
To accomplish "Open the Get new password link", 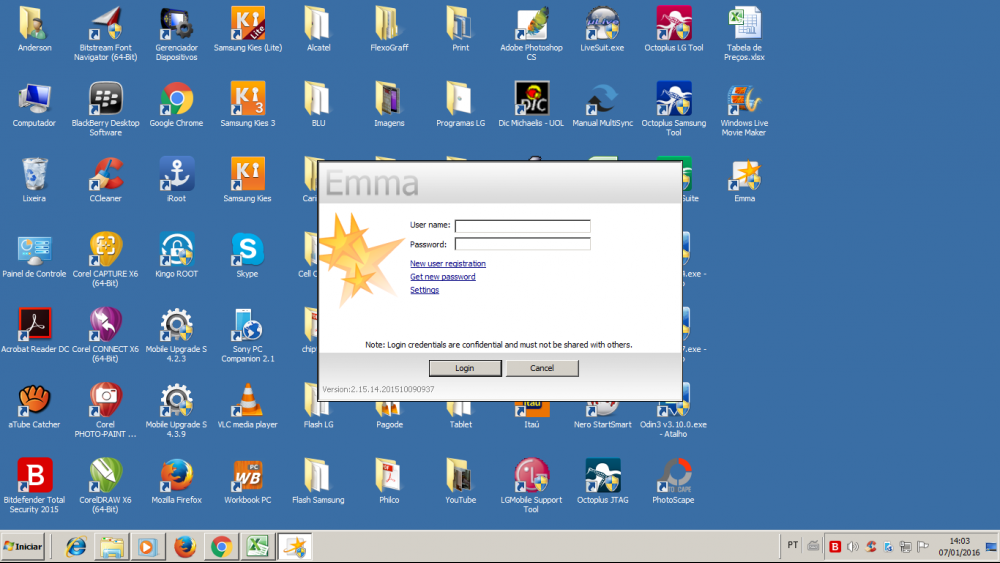I will coord(443,277).
